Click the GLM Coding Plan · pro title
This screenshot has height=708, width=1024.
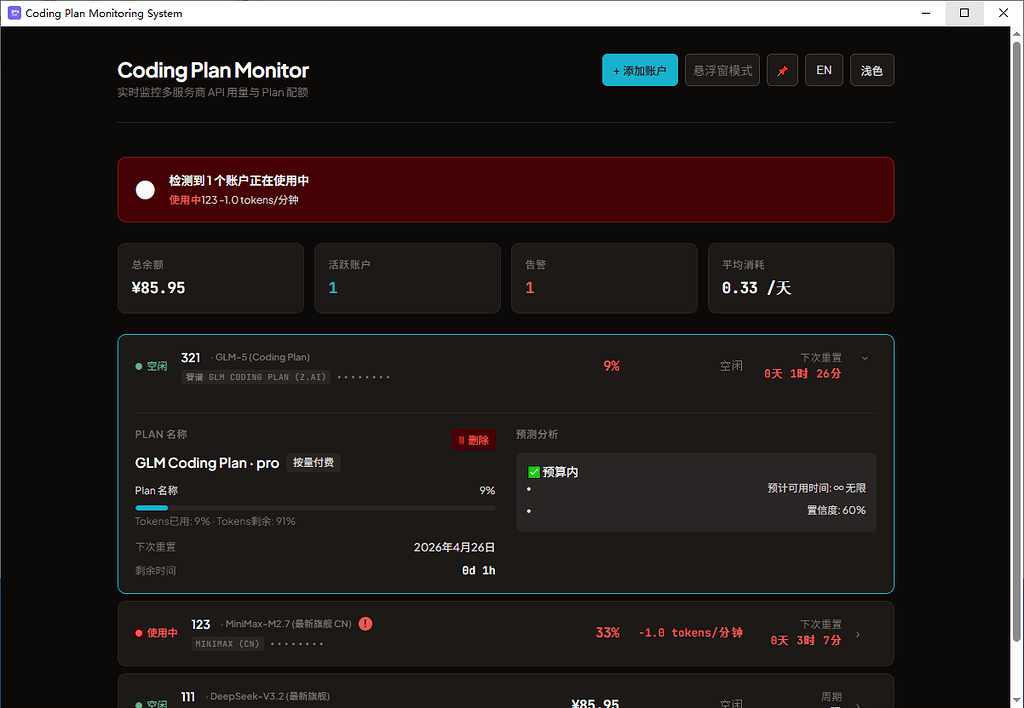coord(207,462)
